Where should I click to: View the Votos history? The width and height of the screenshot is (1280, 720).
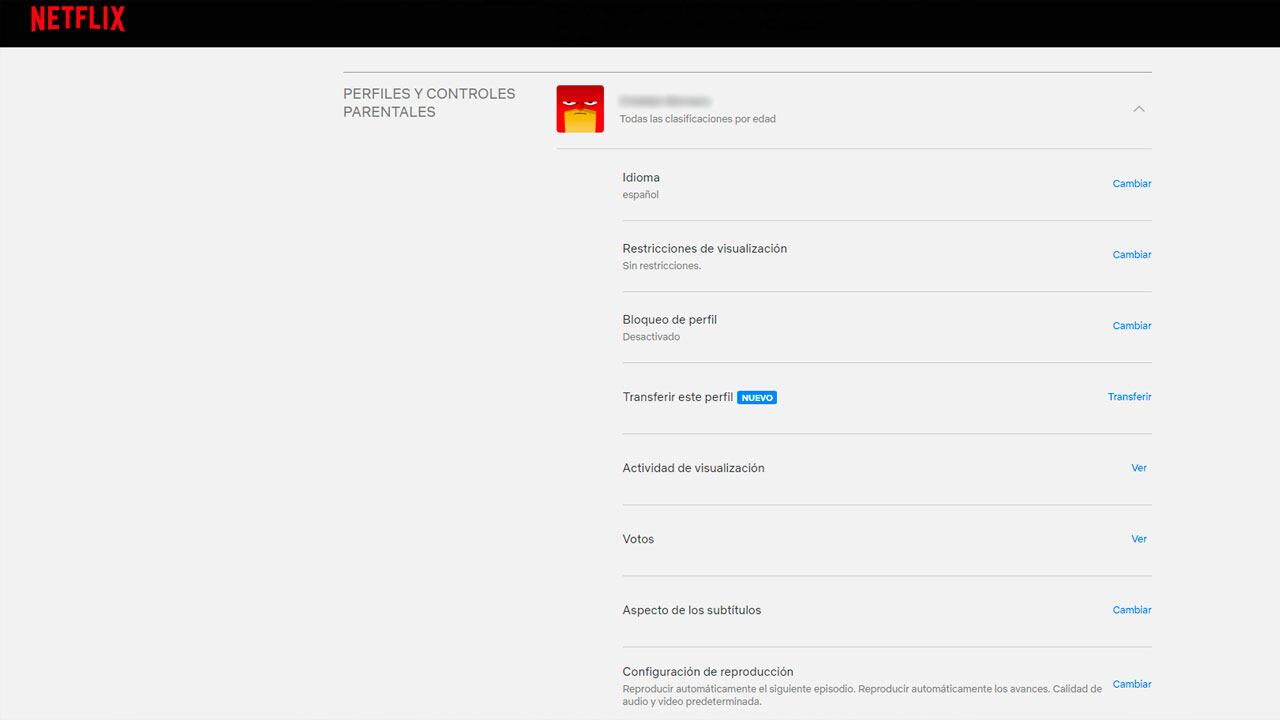pyautogui.click(x=1139, y=539)
